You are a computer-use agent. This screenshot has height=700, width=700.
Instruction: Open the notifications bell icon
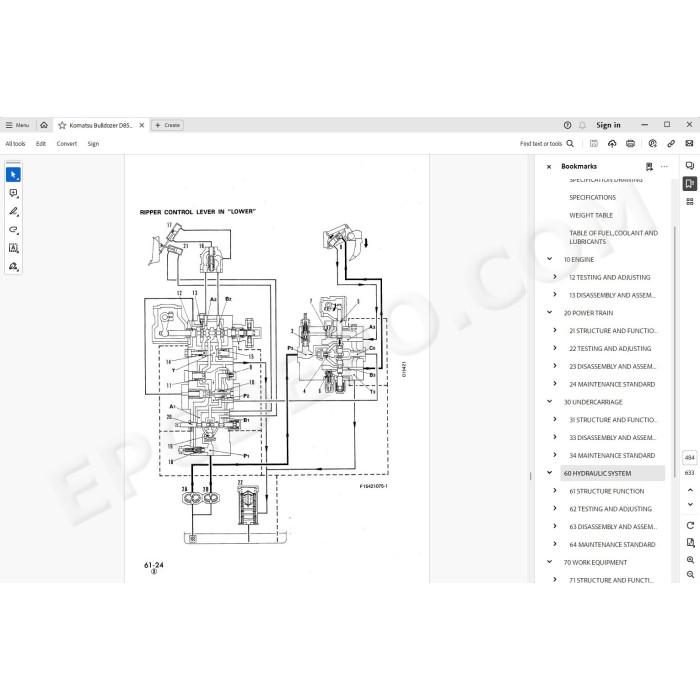click(582, 125)
